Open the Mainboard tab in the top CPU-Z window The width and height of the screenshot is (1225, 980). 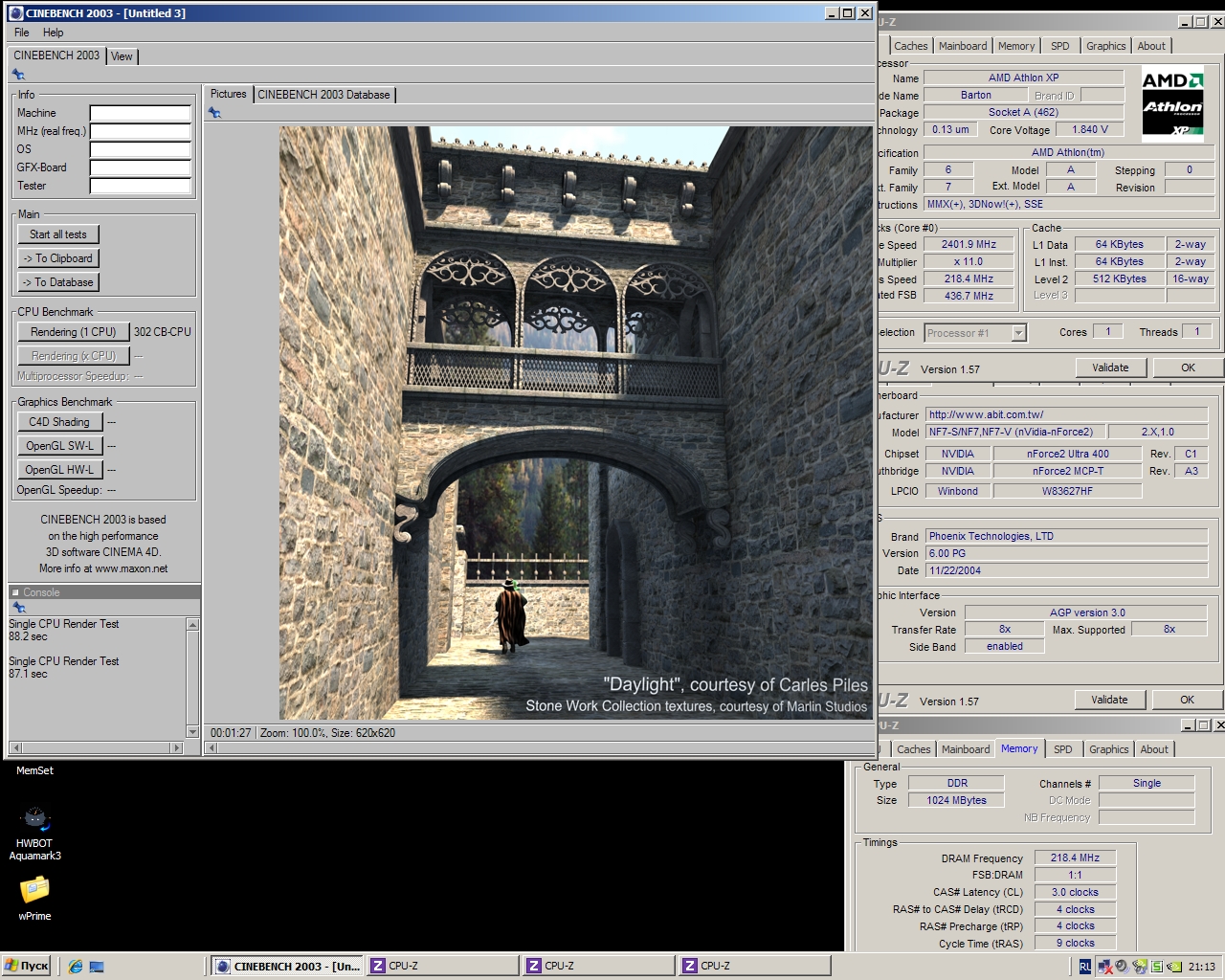(x=962, y=46)
